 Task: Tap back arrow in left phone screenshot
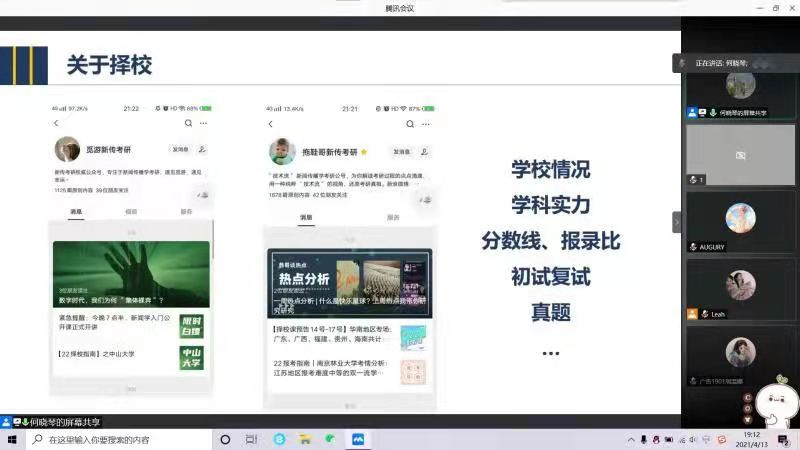(56, 123)
